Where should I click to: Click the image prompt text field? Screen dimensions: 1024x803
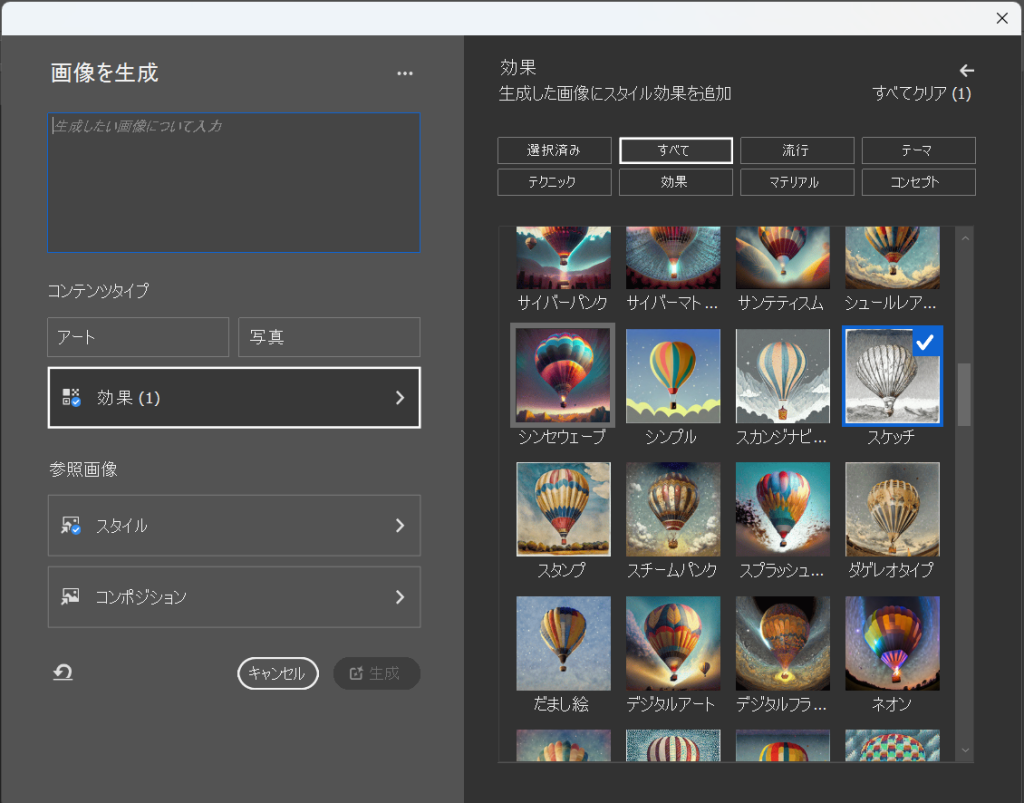234,182
